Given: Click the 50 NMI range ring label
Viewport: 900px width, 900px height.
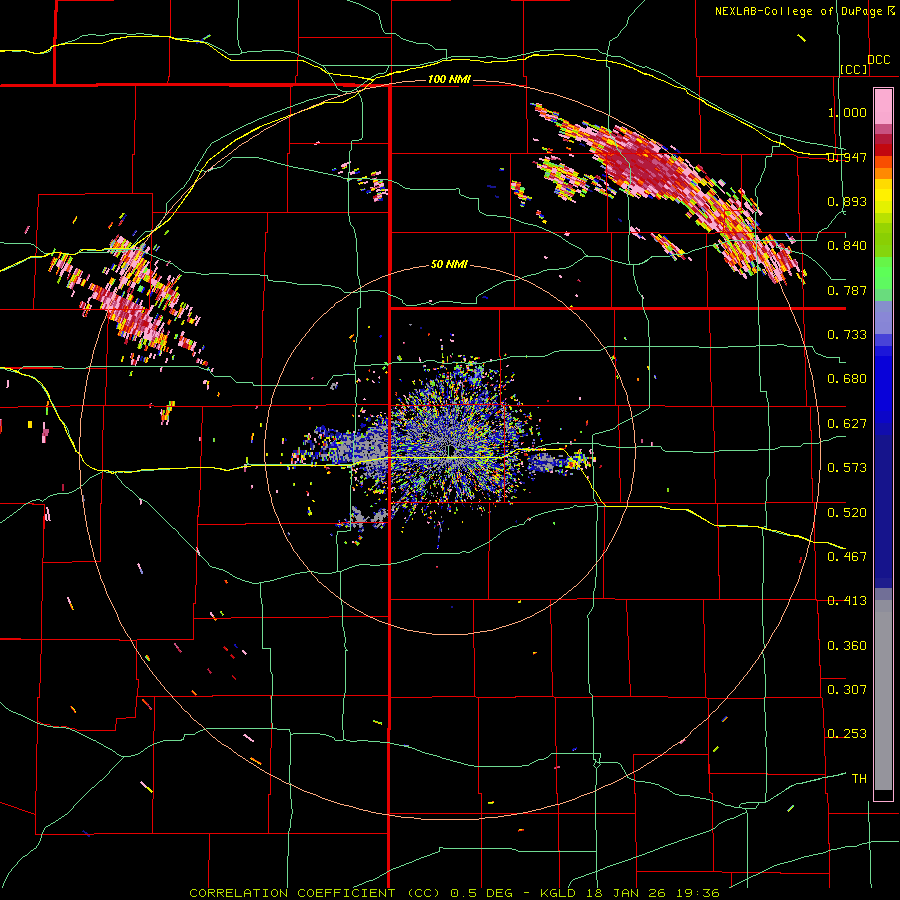Looking at the screenshot, I should (x=449, y=265).
